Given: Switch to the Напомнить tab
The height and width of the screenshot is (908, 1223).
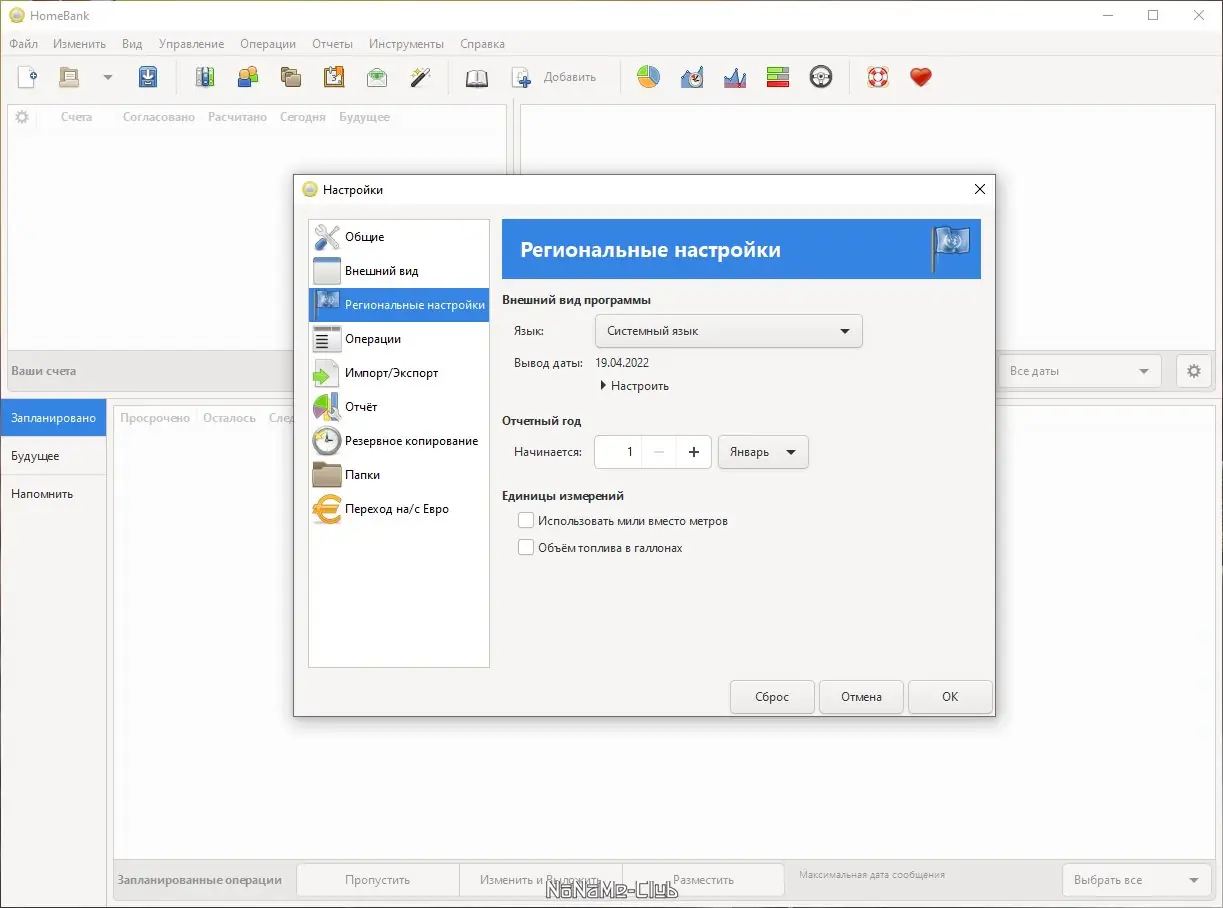Looking at the screenshot, I should tap(53, 494).
